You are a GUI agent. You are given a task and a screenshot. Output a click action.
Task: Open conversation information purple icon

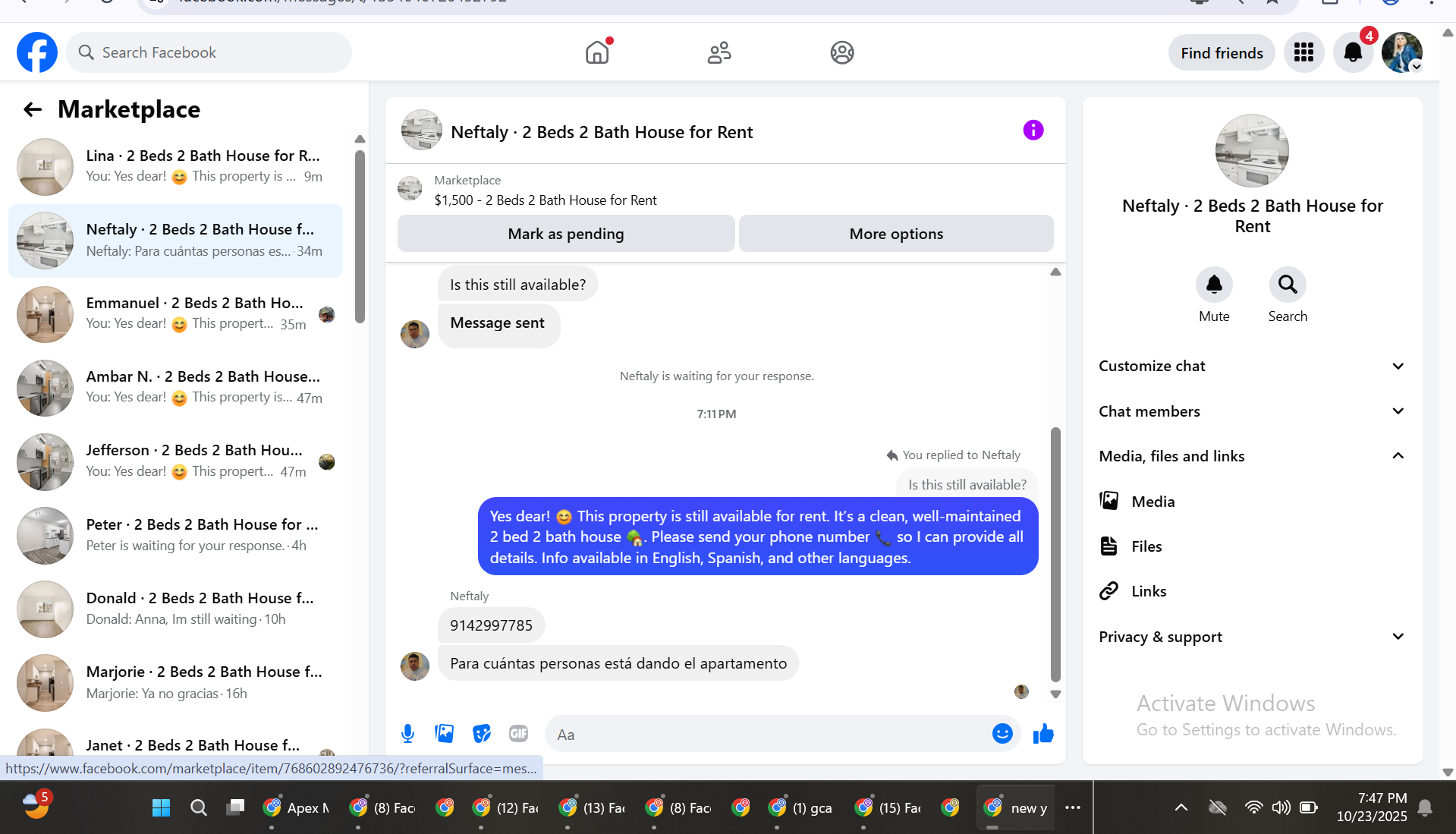click(x=1033, y=131)
